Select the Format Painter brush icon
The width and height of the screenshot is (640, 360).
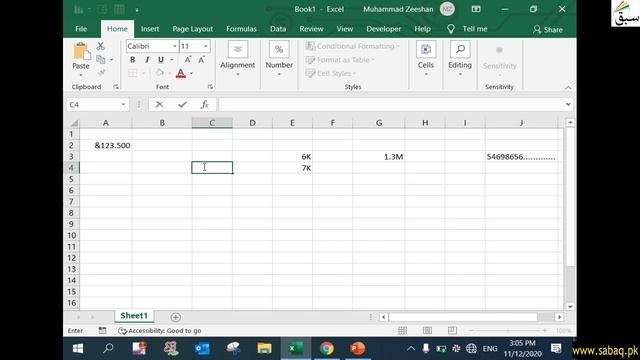pos(101,73)
